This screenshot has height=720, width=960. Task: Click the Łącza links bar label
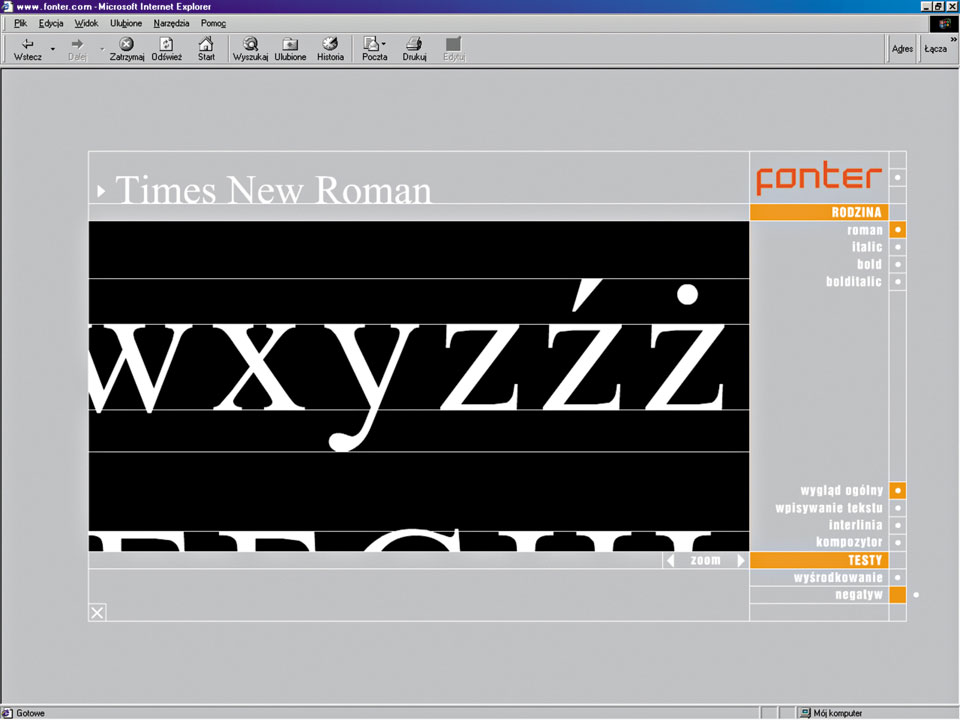936,49
